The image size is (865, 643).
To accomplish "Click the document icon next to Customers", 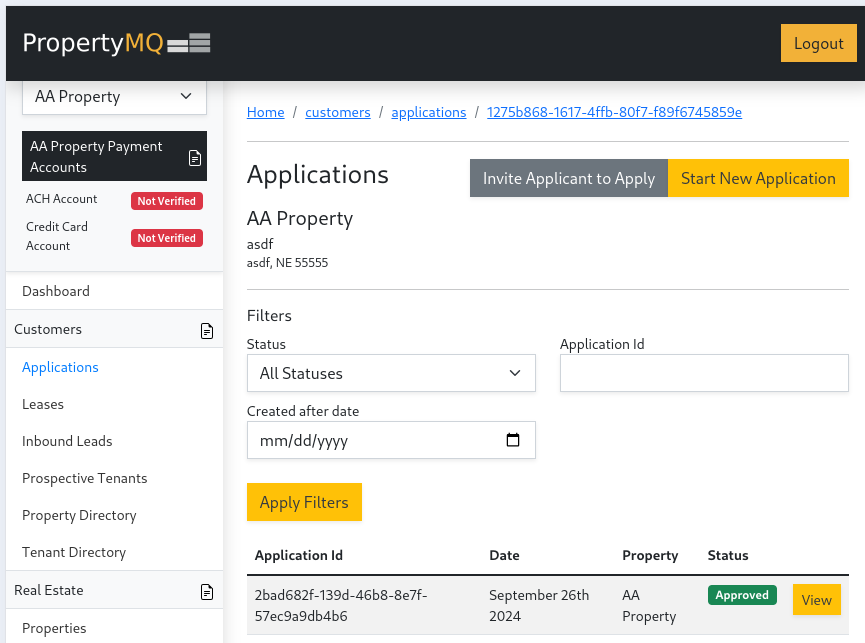I will [207, 330].
